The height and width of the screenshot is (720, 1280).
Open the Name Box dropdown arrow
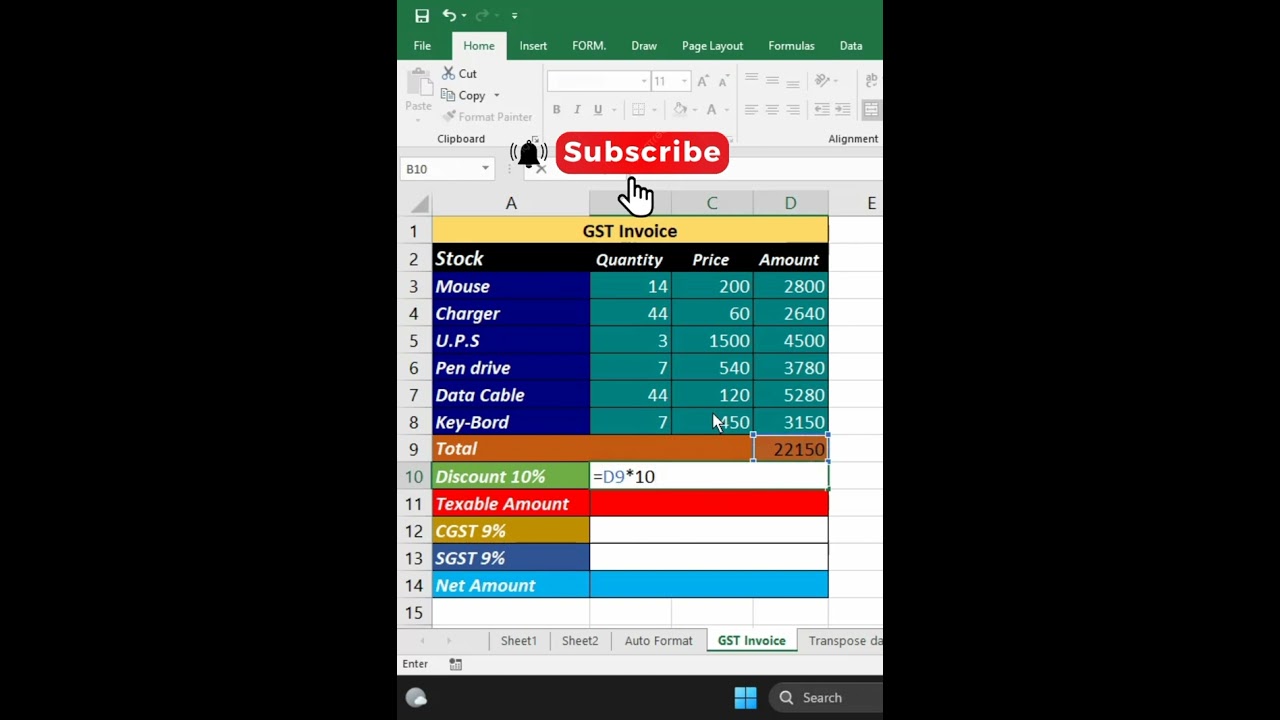(x=485, y=169)
